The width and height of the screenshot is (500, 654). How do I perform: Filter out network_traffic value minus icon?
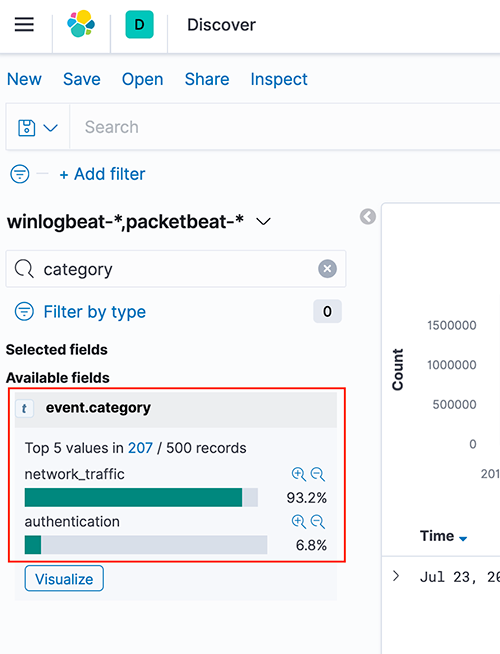click(x=318, y=474)
